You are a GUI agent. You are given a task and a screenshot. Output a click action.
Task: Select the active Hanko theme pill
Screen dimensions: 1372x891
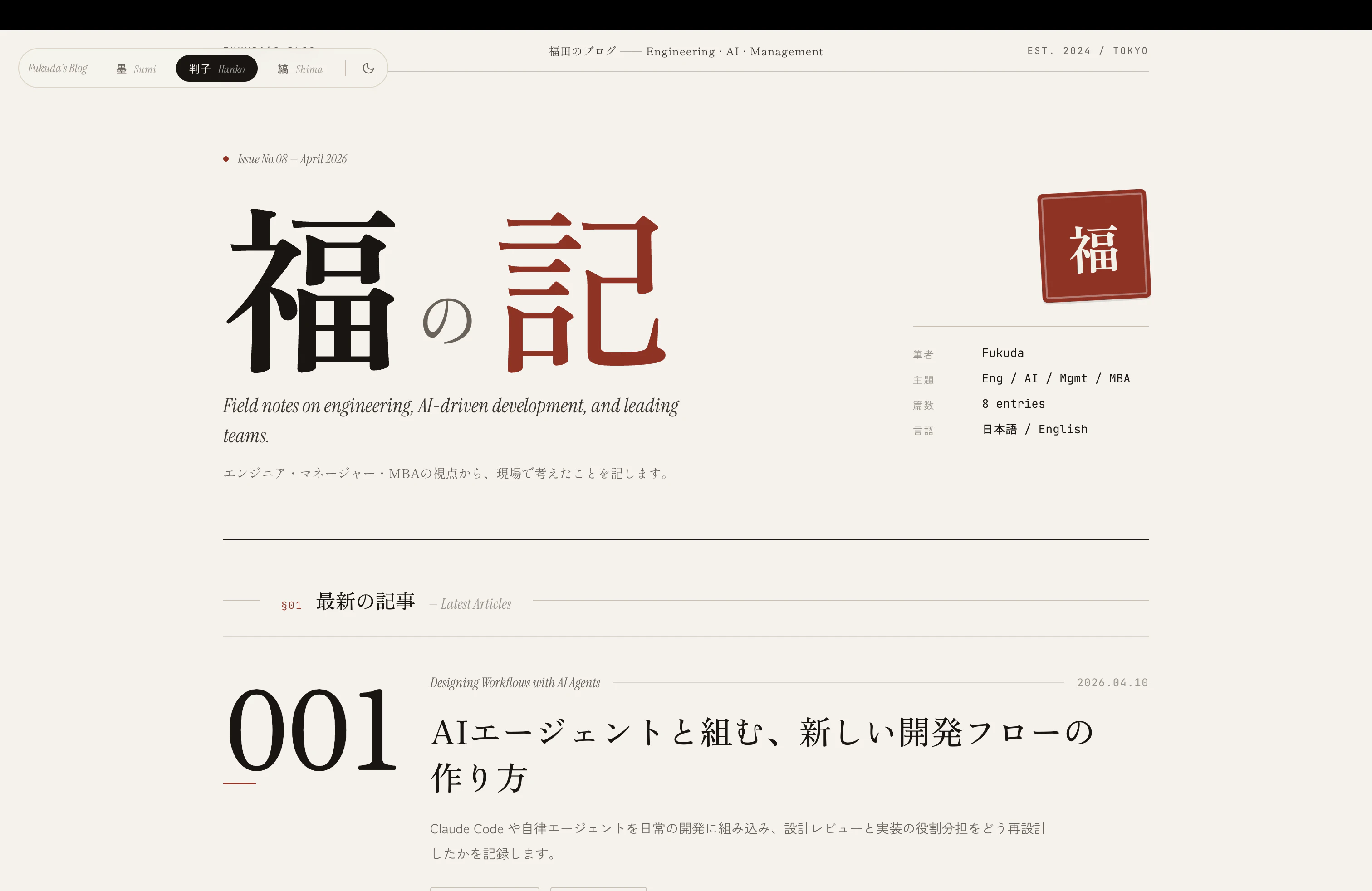(216, 68)
